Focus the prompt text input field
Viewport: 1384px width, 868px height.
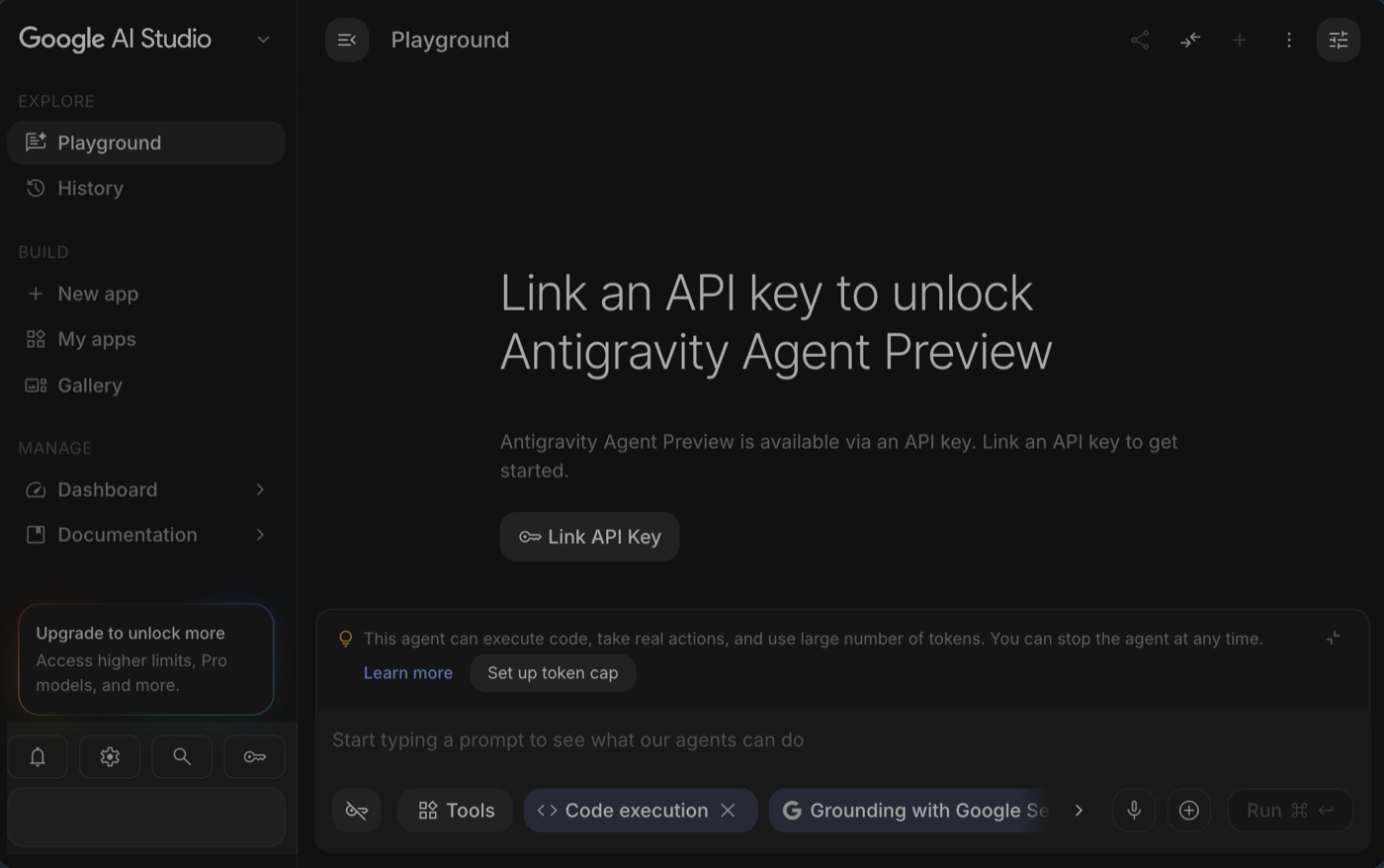842,740
